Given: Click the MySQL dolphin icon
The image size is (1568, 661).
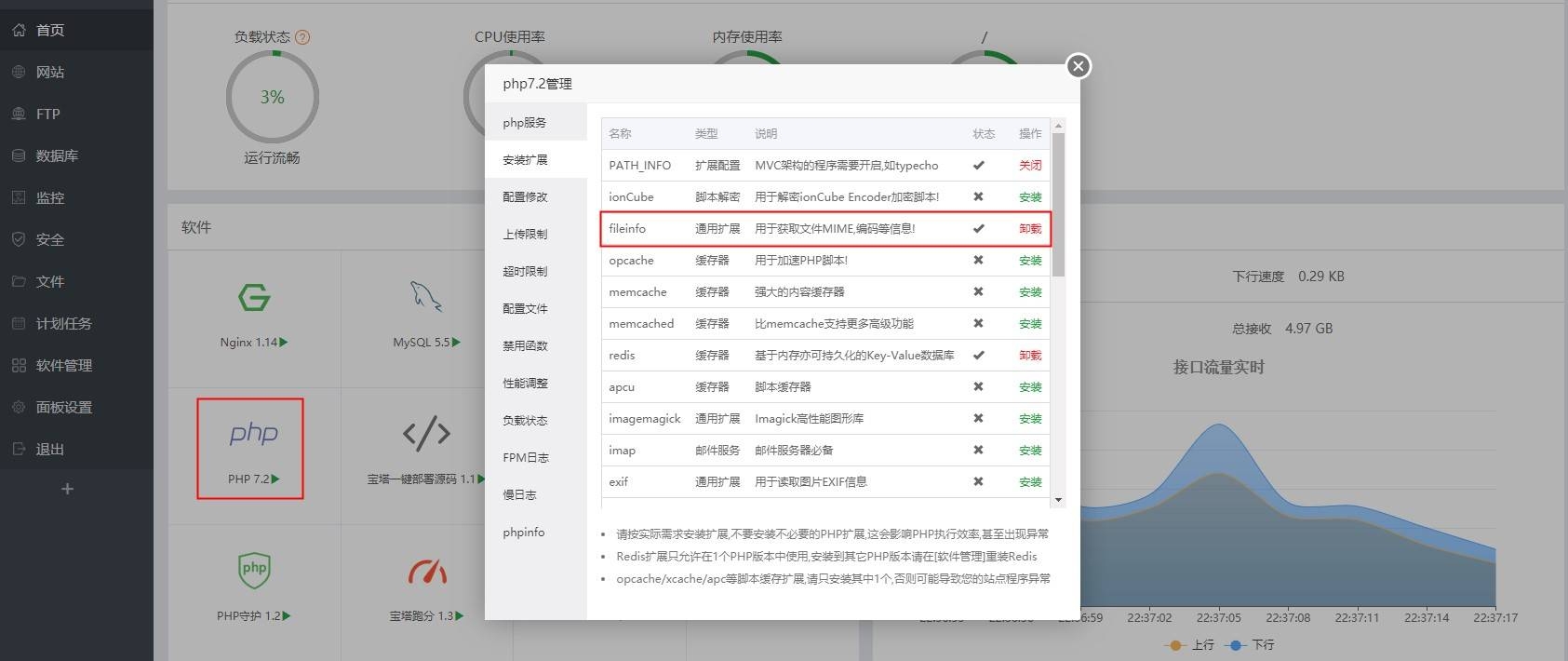Looking at the screenshot, I should click(426, 297).
